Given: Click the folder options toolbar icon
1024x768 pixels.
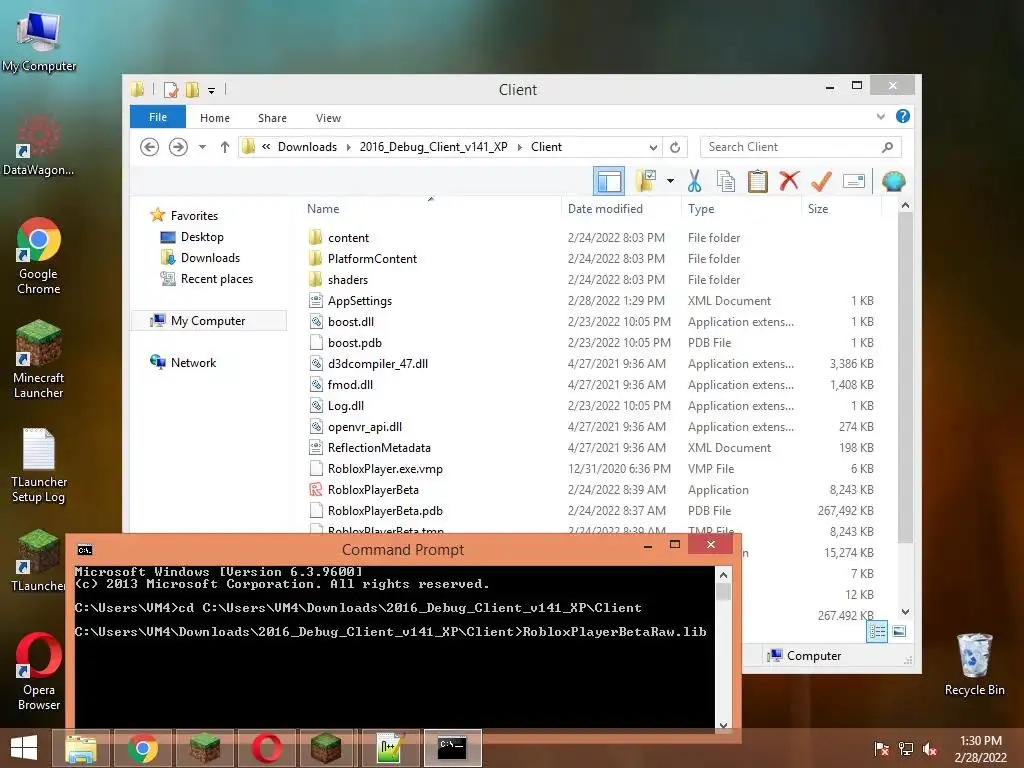Looking at the screenshot, I should tap(646, 182).
